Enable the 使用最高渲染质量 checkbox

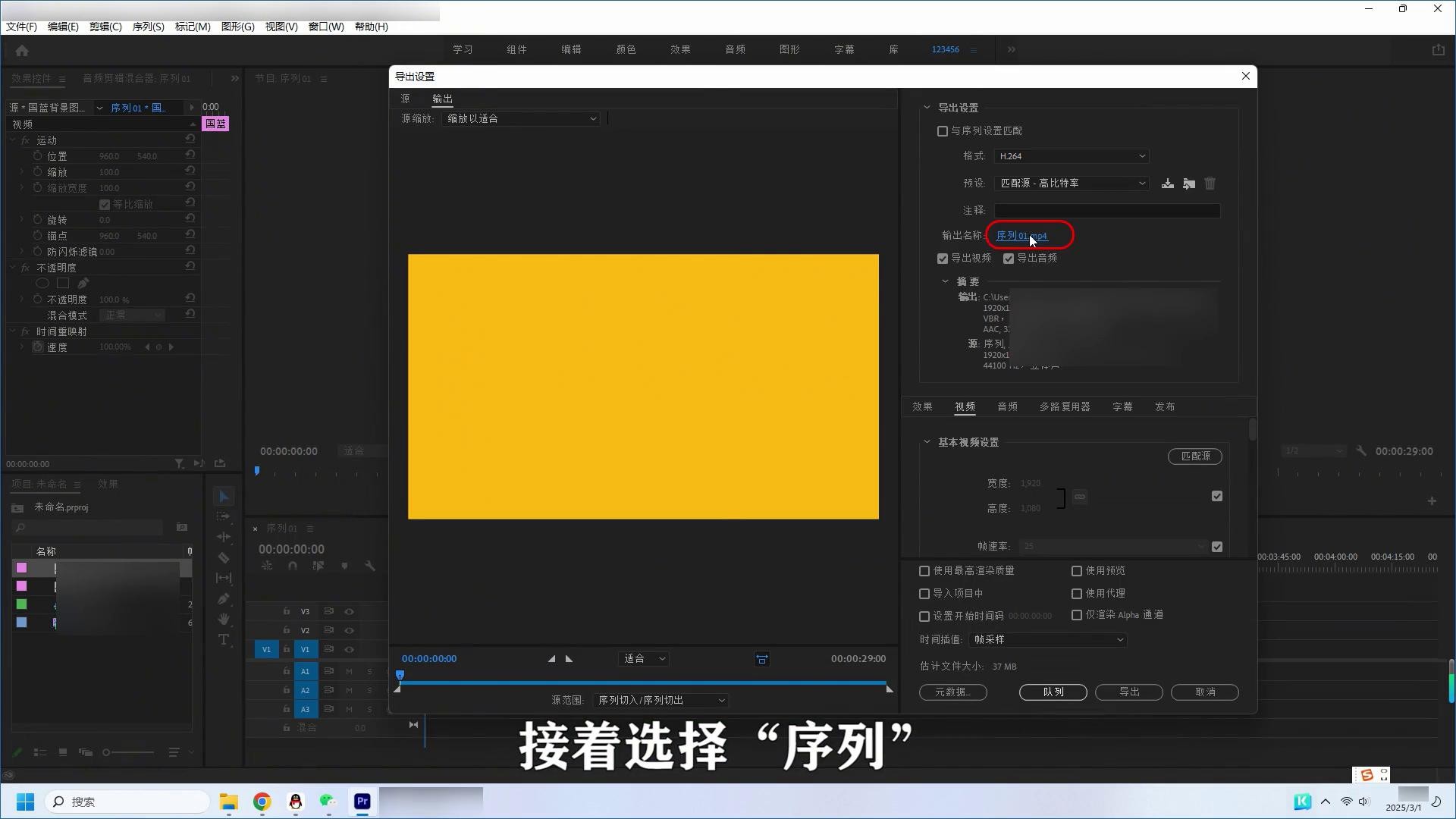924,571
